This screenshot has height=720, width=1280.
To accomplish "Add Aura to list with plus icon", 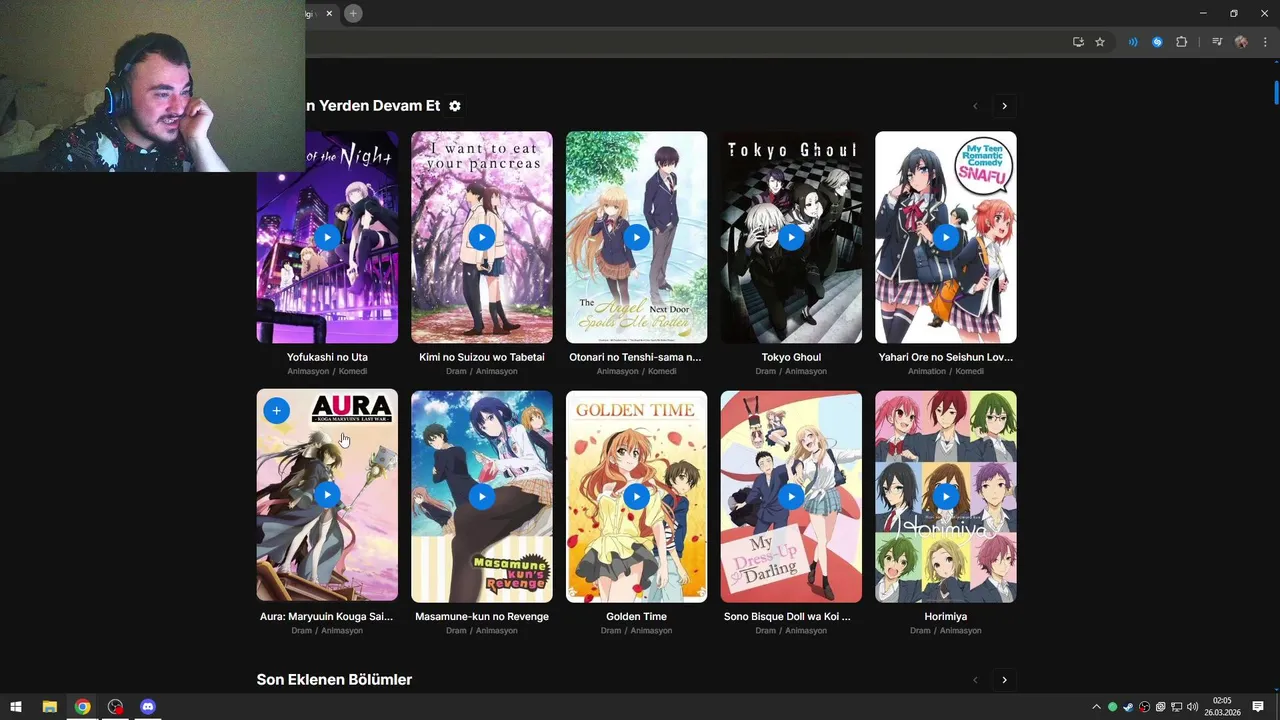I will pos(276,410).
